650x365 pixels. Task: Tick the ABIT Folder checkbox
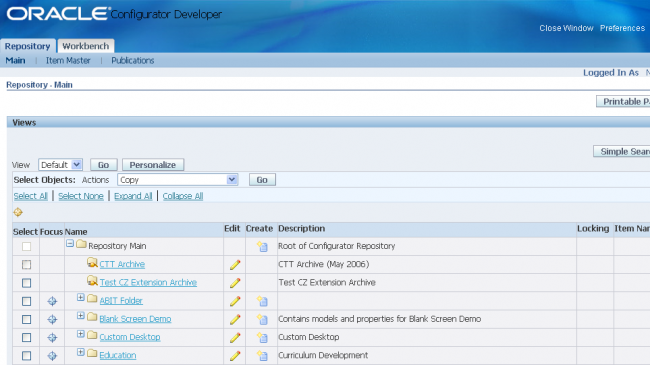pos(27,301)
